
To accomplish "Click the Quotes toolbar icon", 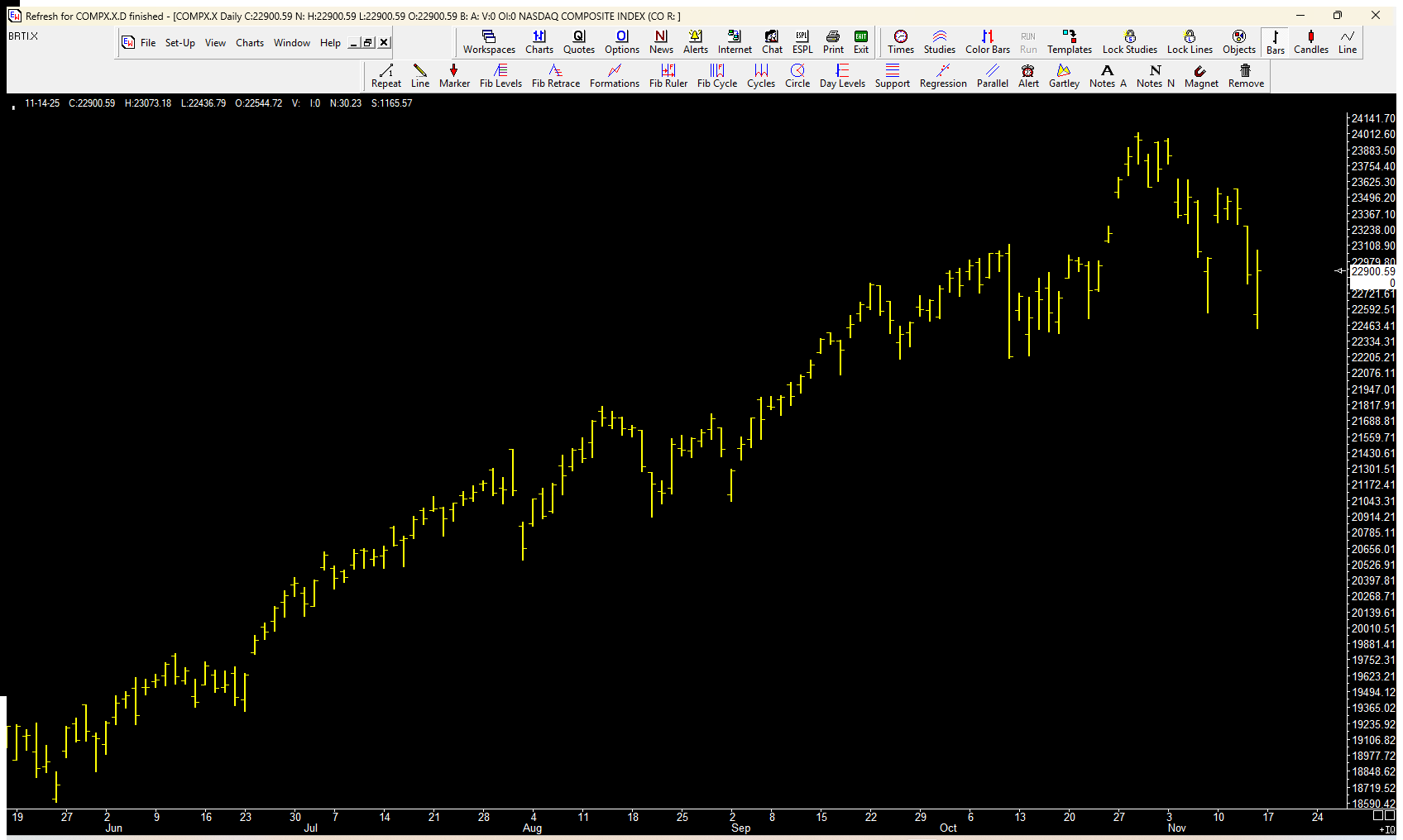I will [578, 41].
